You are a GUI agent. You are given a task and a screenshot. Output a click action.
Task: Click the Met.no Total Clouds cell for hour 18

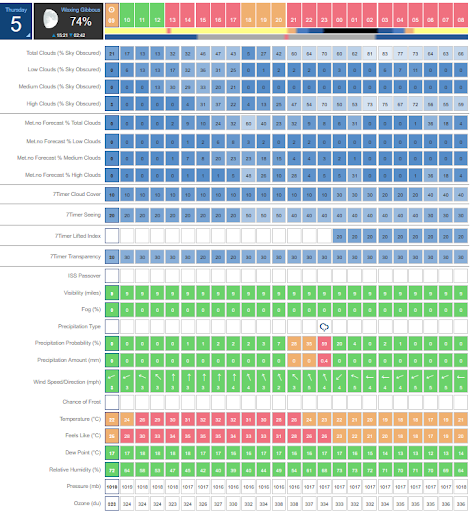click(x=248, y=123)
